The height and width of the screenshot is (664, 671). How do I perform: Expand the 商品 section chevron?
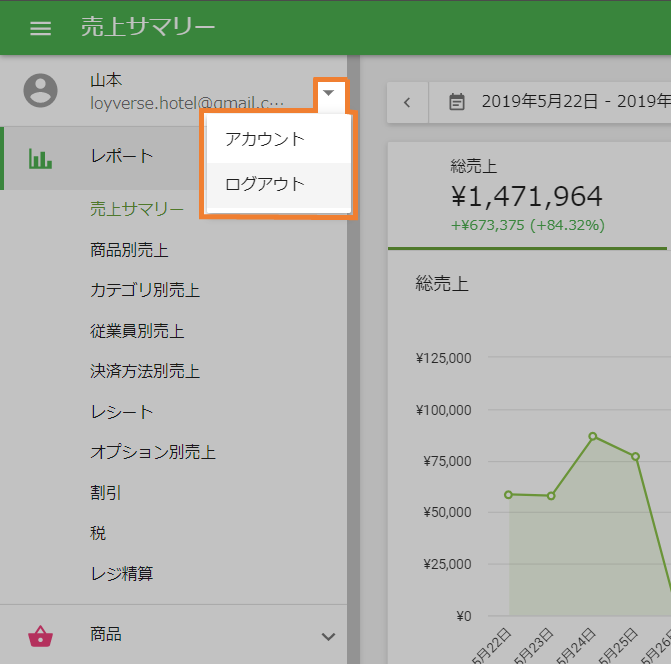(x=327, y=636)
